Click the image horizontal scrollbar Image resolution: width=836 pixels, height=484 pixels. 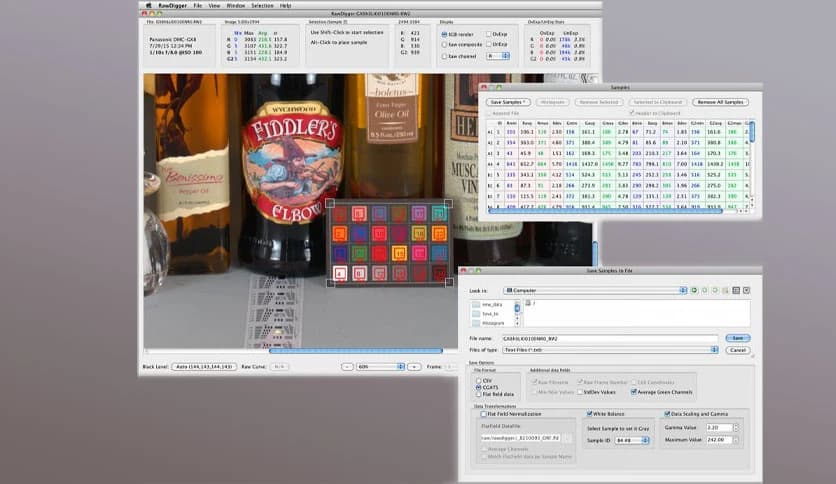coord(356,351)
